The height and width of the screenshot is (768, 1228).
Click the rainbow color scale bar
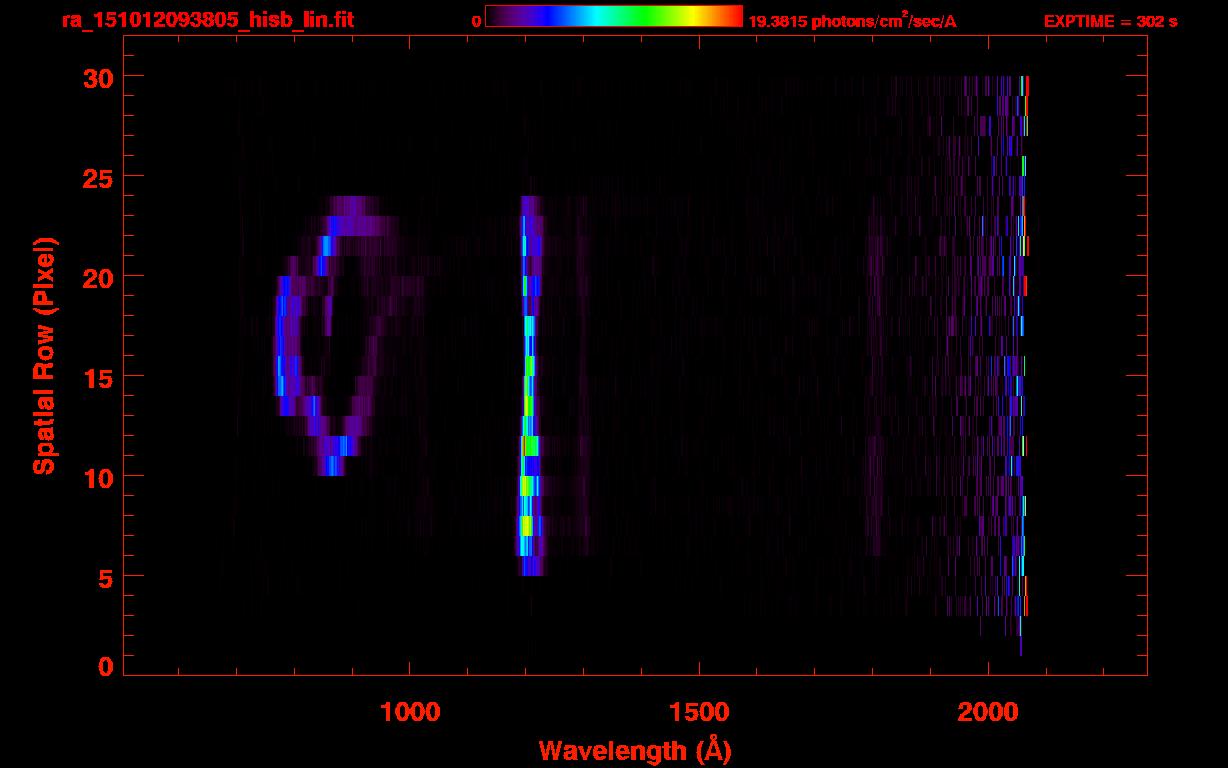tap(614, 16)
